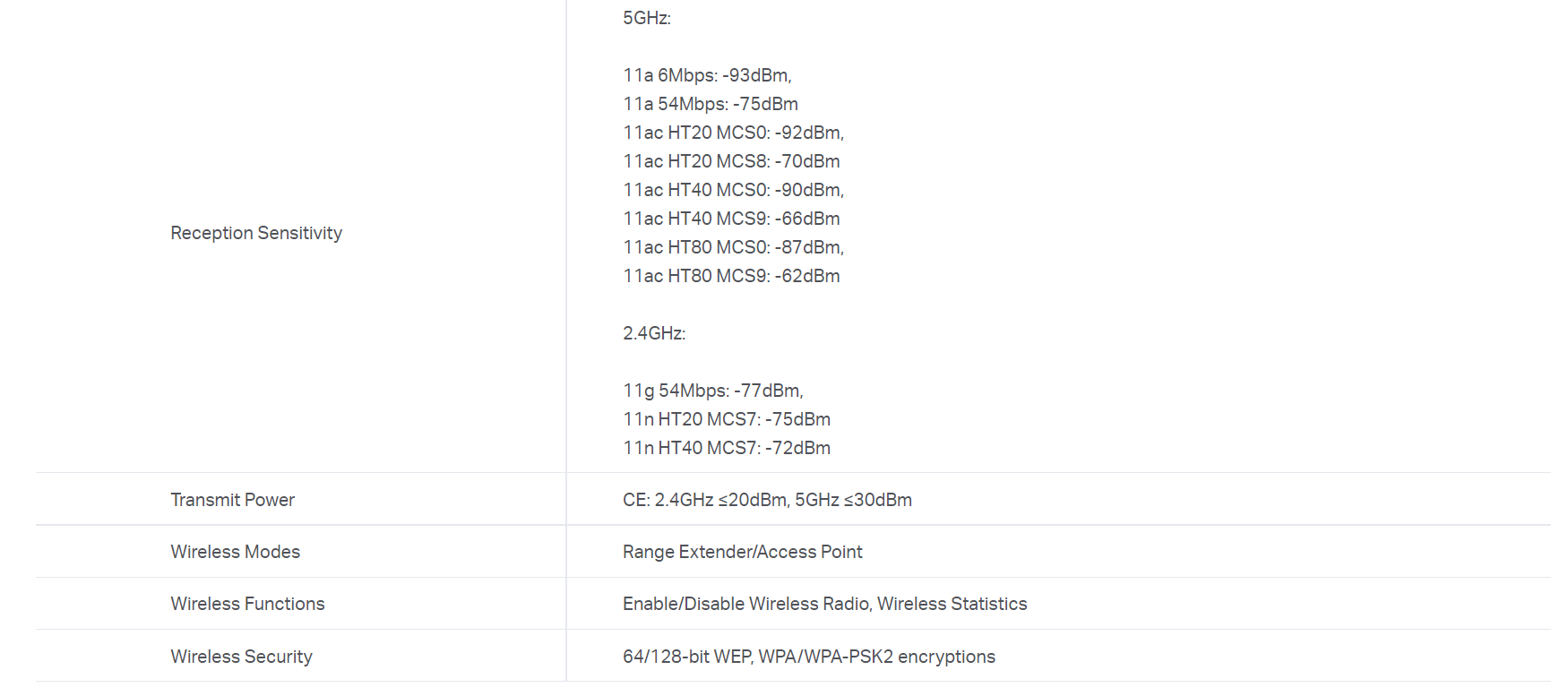This screenshot has width=1568, height=696.
Task: Click the Enable/Disable Wireless Radio value text
Action: point(824,604)
